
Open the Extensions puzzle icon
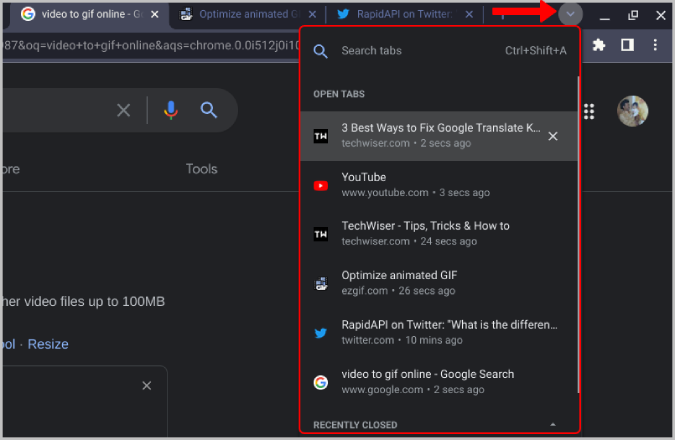[599, 45]
